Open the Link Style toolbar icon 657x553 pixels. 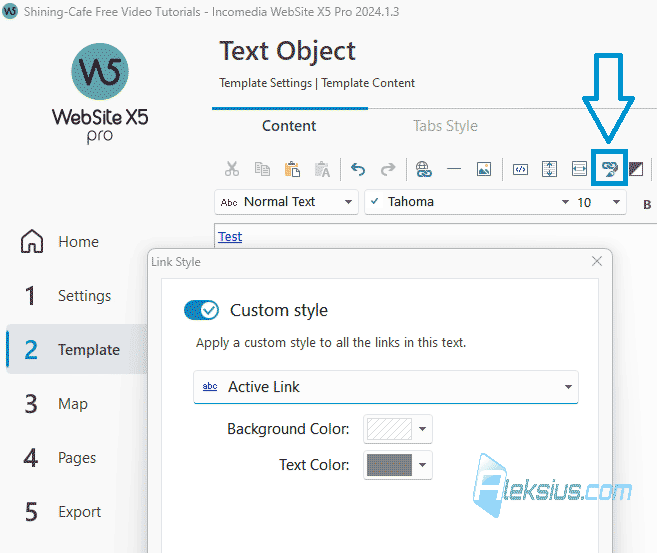[x=610, y=168]
